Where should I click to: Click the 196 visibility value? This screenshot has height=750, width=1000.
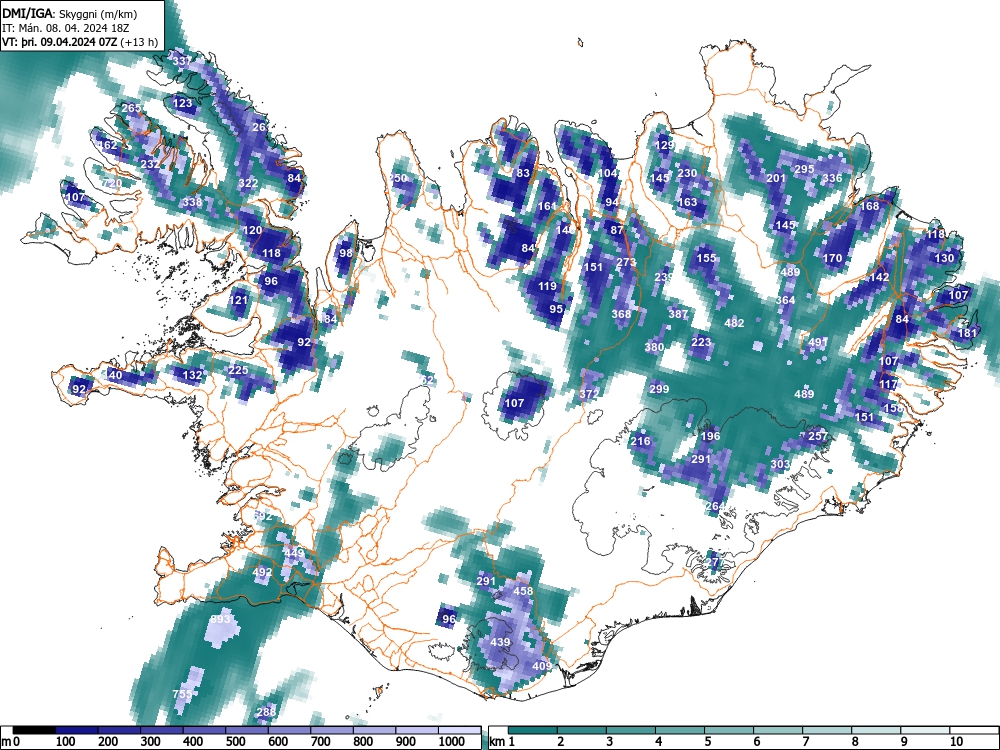pos(710,437)
